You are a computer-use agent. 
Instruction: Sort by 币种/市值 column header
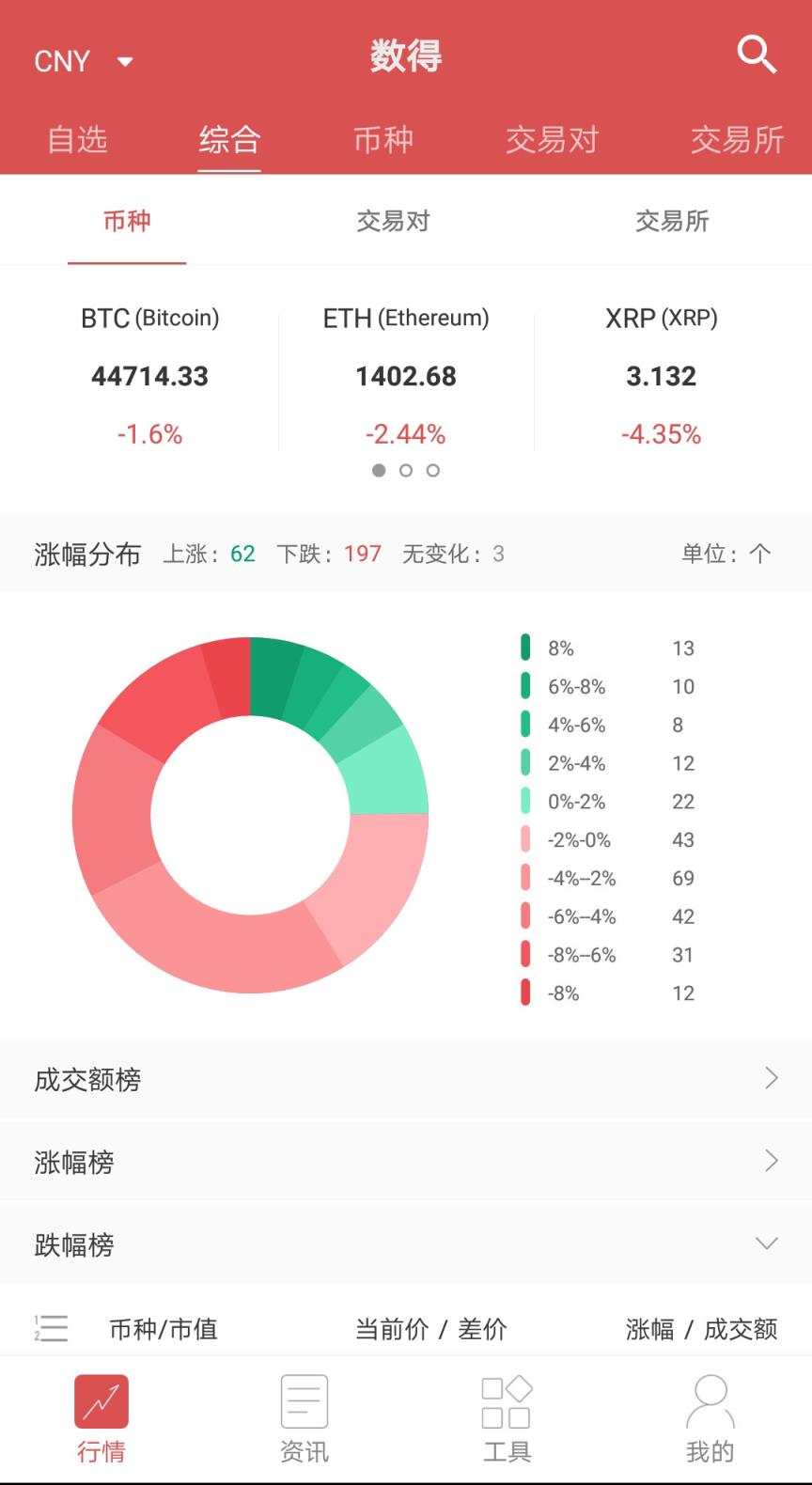(164, 1329)
